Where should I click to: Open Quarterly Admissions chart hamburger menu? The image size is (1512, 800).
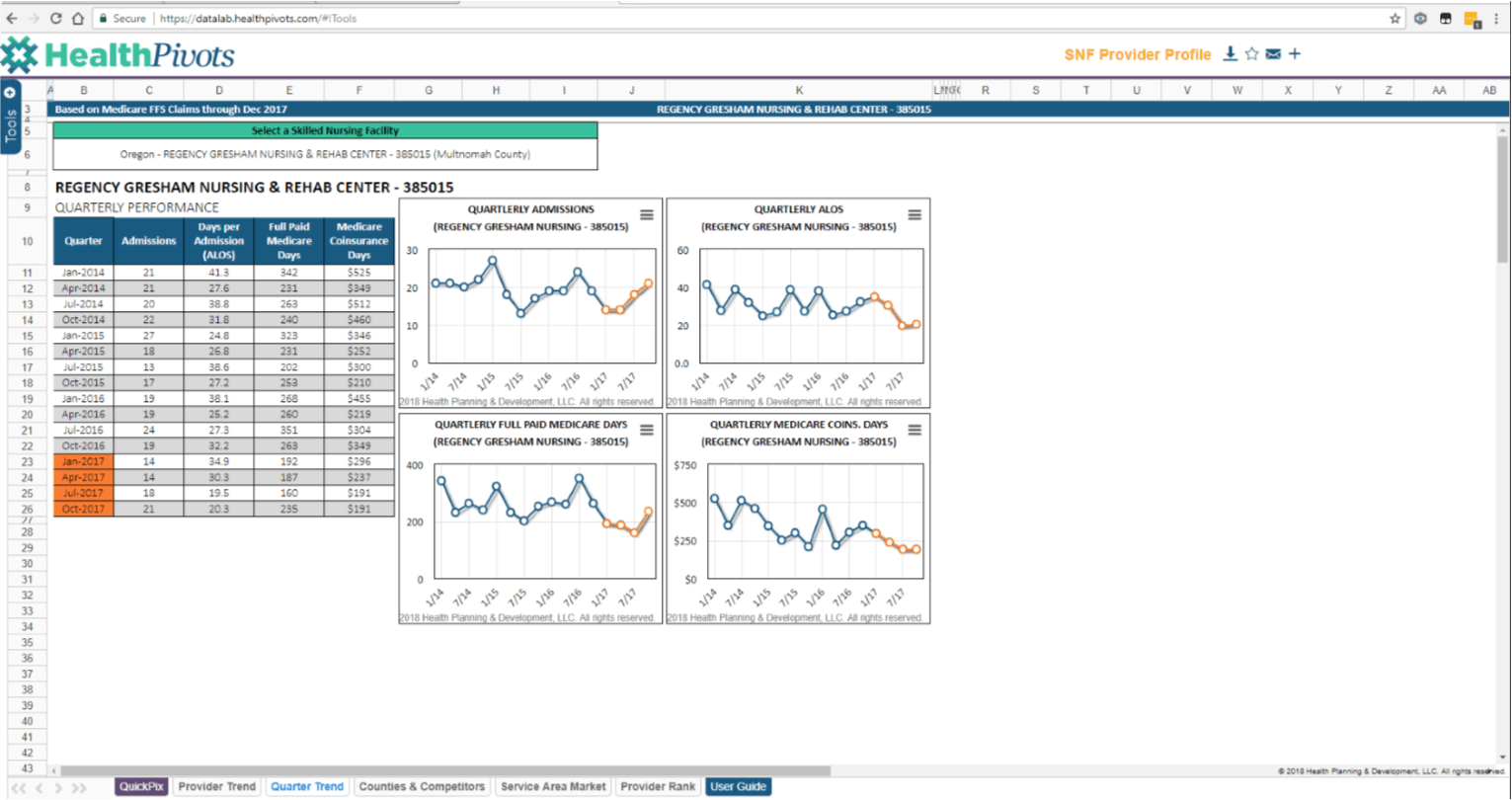[x=646, y=214]
